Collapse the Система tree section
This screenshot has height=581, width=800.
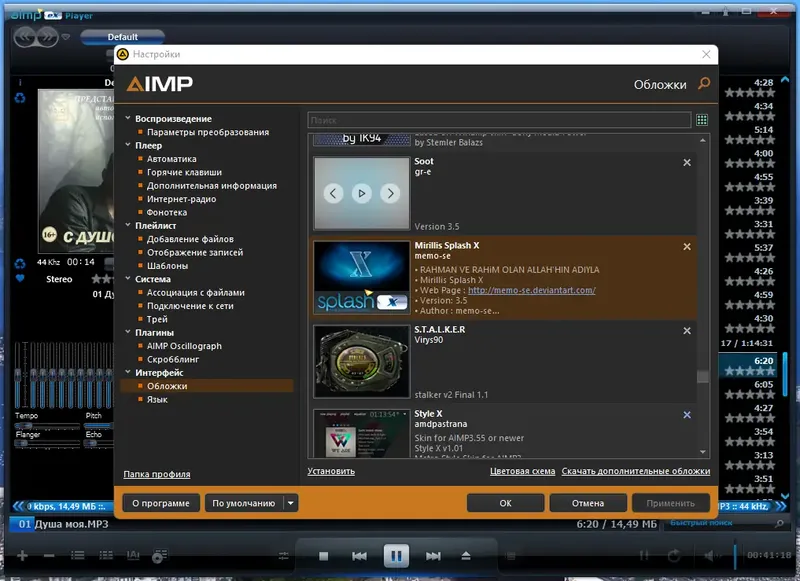[x=128, y=279]
